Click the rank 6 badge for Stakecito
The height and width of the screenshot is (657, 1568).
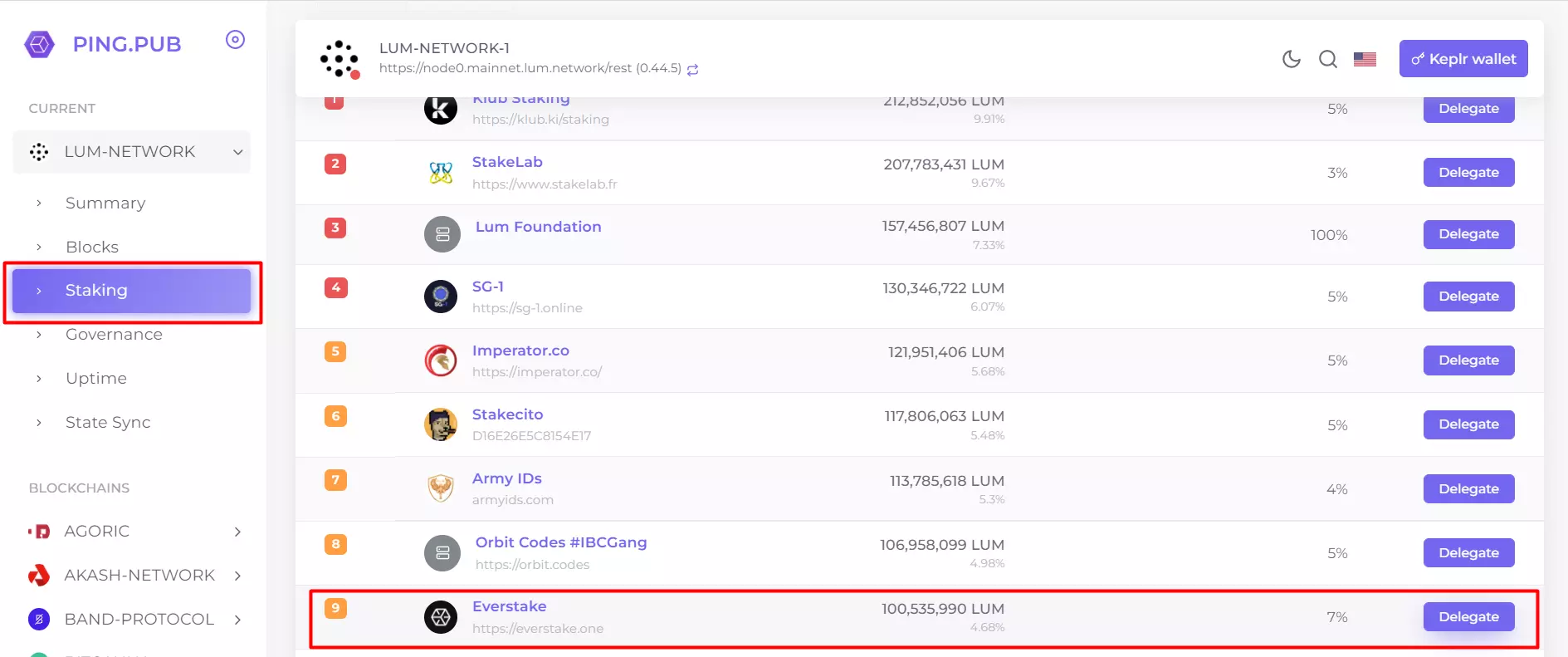(335, 416)
